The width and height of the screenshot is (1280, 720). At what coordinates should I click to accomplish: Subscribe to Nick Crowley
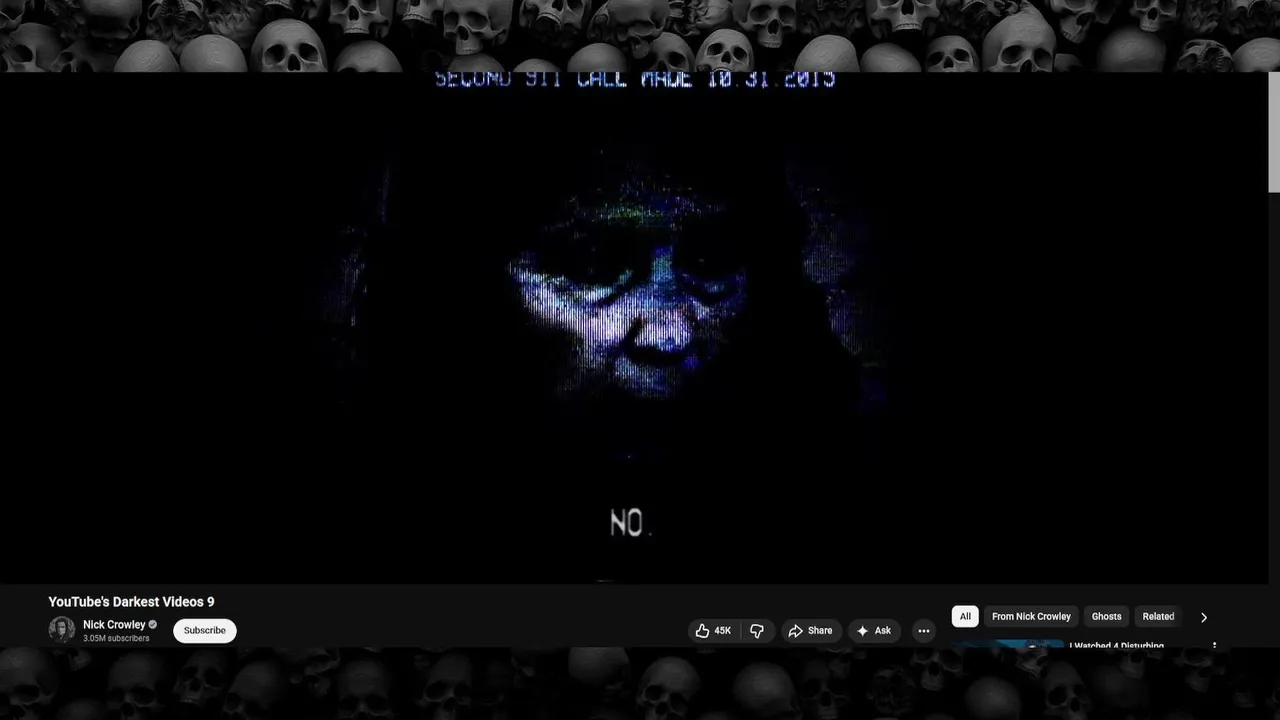[205, 630]
